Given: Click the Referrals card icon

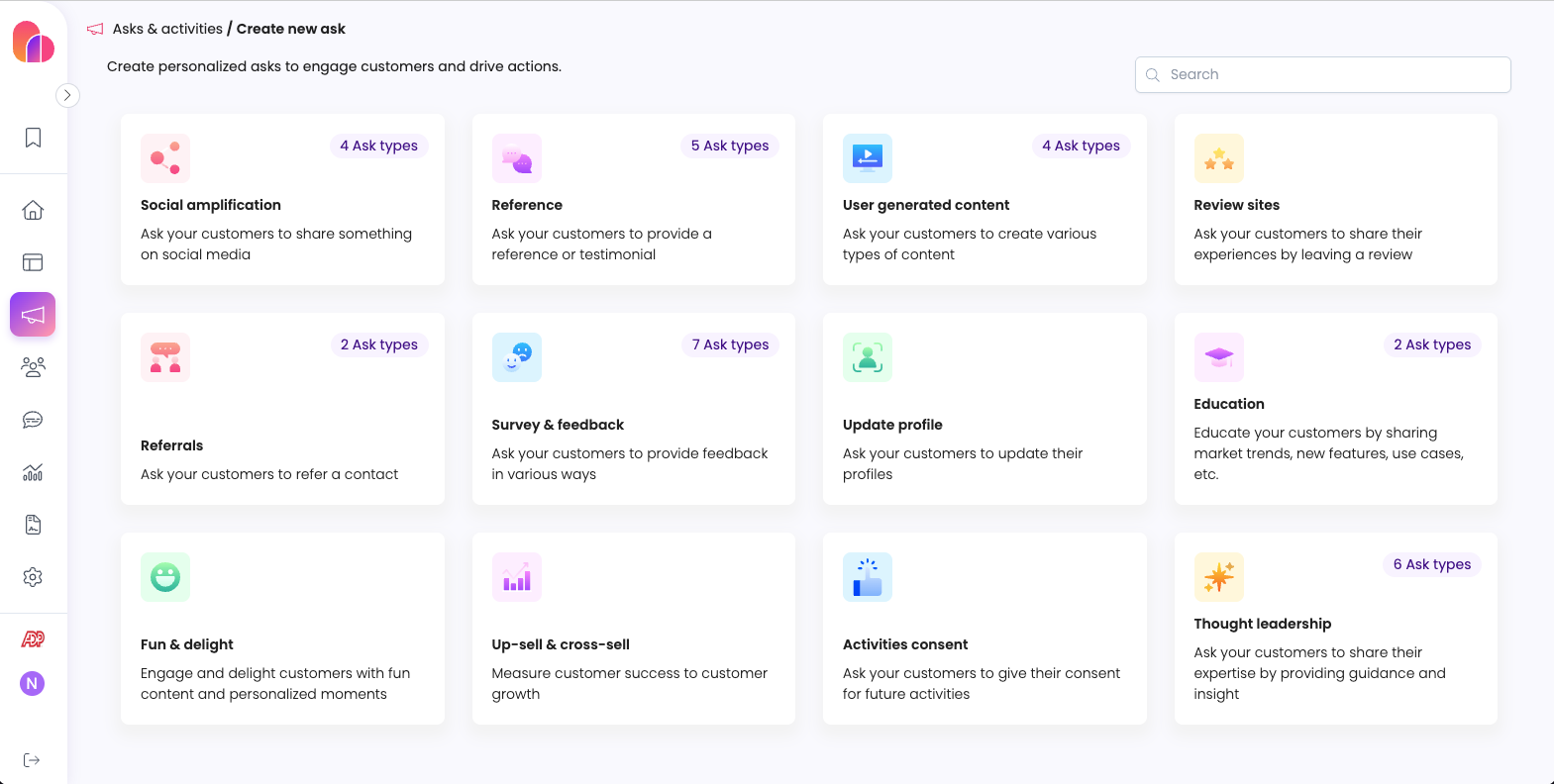Looking at the screenshot, I should [x=165, y=357].
